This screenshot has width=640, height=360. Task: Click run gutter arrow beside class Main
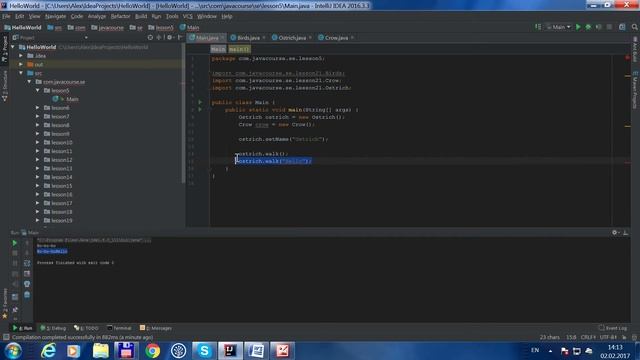tap(200, 102)
